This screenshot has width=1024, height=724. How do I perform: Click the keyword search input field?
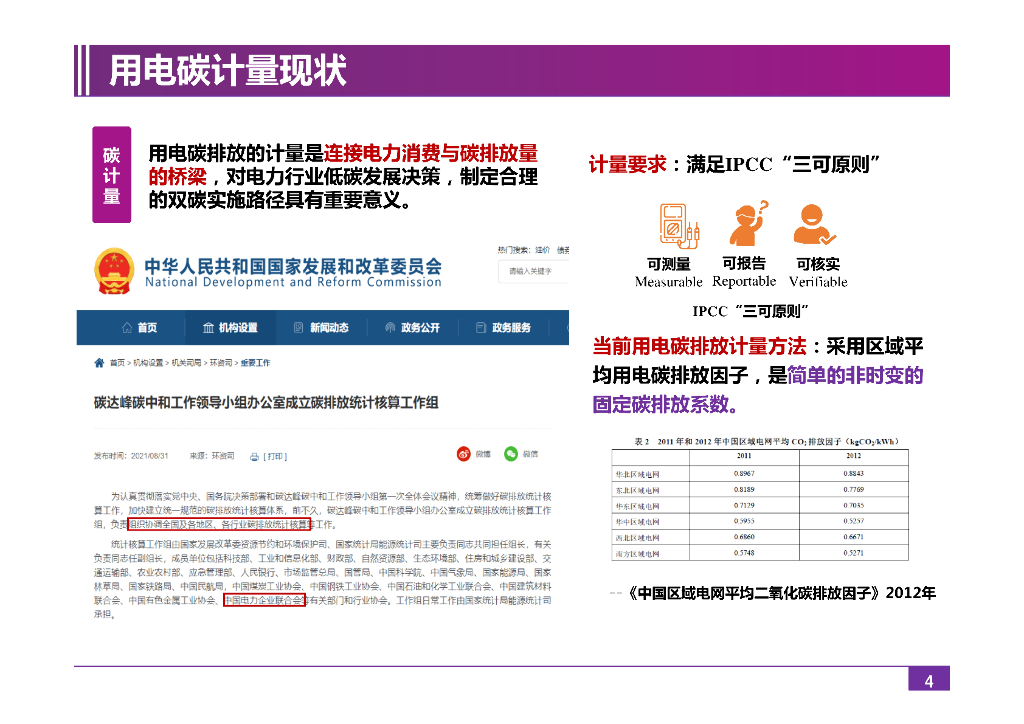click(535, 271)
